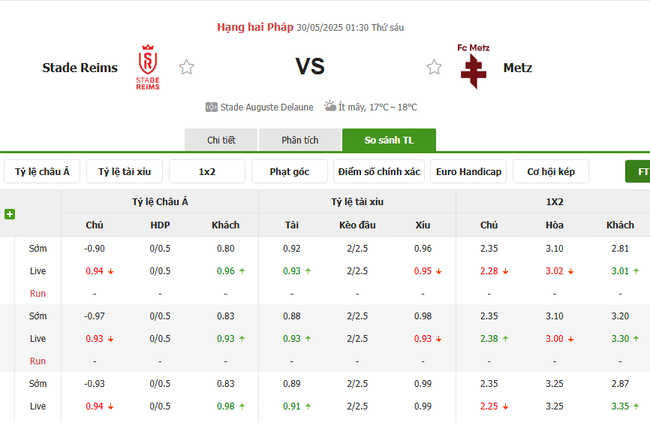Open the Điểm số chính xác view
This screenshot has width=650, height=423.
pyautogui.click(x=379, y=172)
